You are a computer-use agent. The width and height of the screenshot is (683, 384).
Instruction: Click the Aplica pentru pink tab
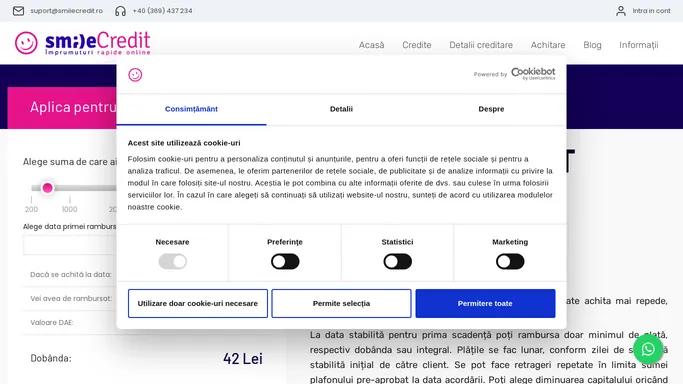coord(62,108)
